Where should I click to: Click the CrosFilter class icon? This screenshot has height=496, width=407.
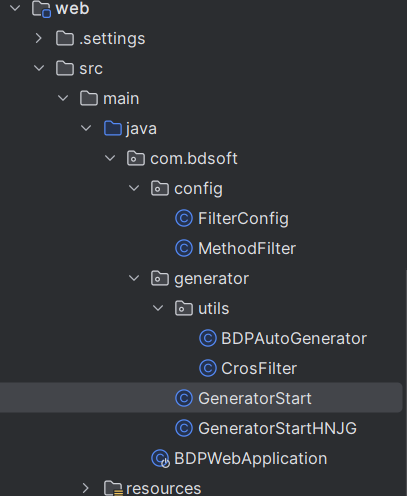(x=208, y=368)
